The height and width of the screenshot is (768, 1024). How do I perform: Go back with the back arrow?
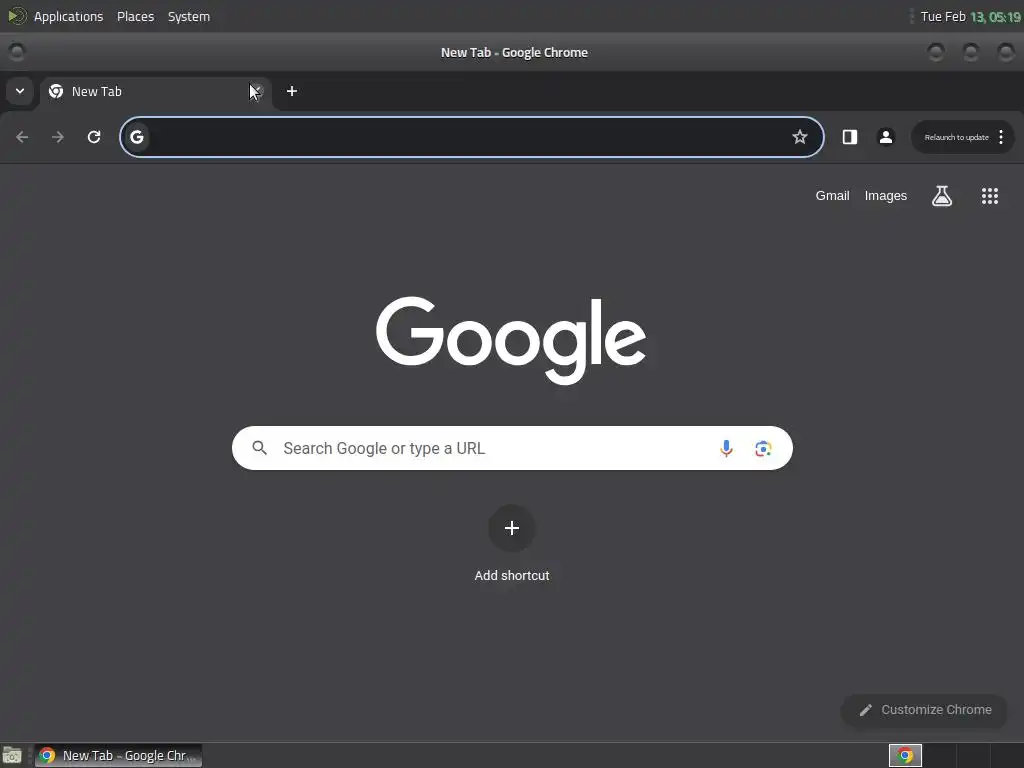coord(22,137)
